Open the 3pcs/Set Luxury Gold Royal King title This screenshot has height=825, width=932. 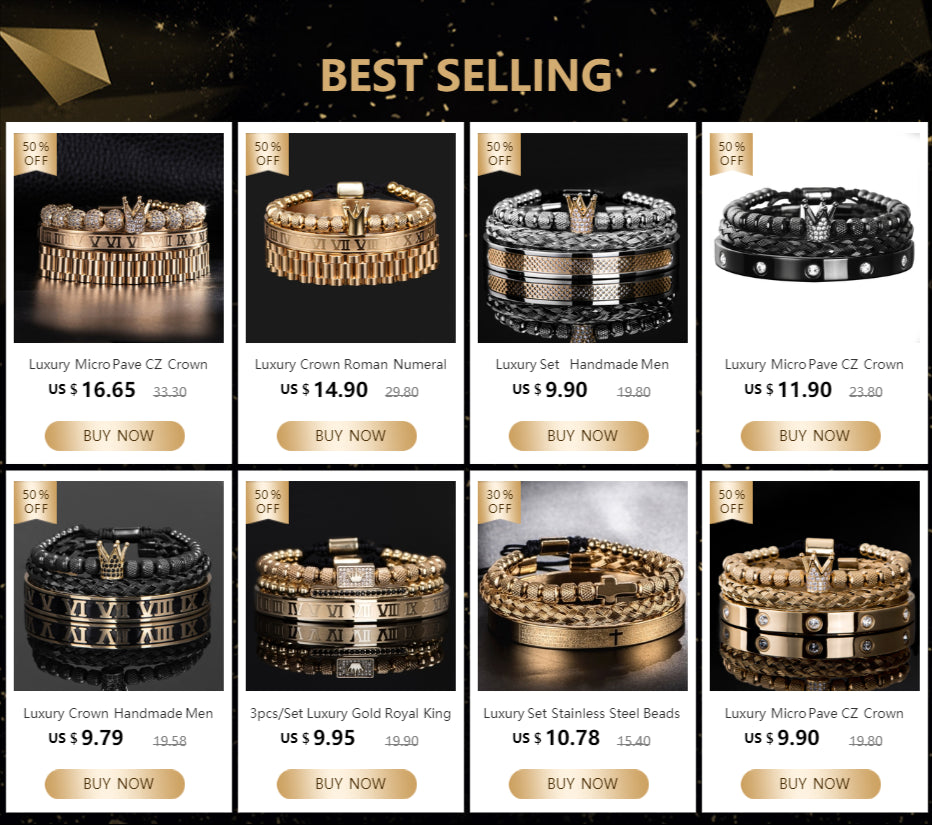pyautogui.click(x=350, y=713)
